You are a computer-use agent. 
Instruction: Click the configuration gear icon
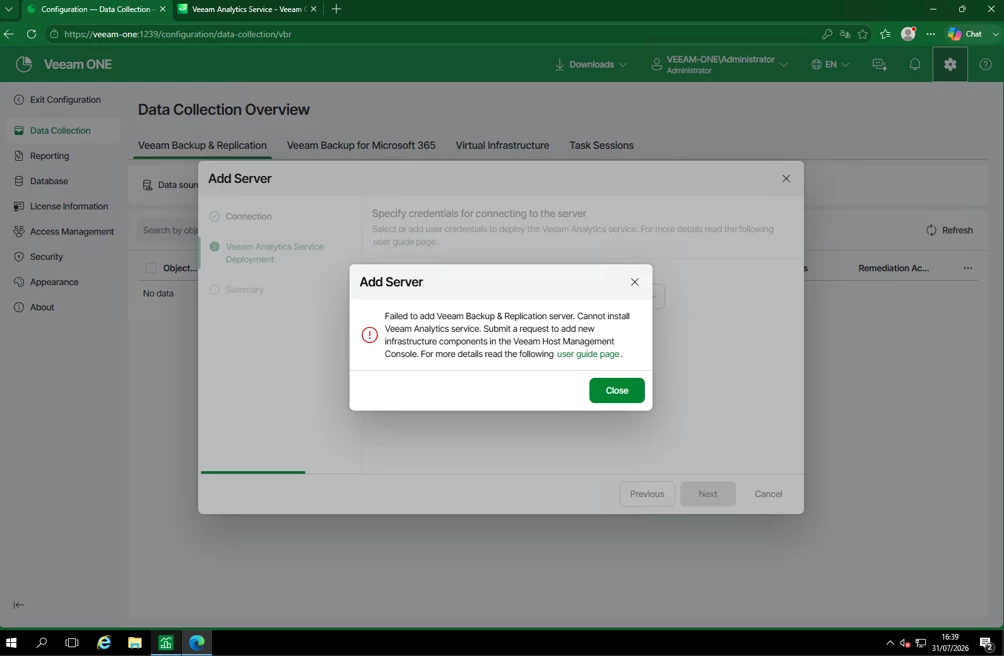point(950,65)
